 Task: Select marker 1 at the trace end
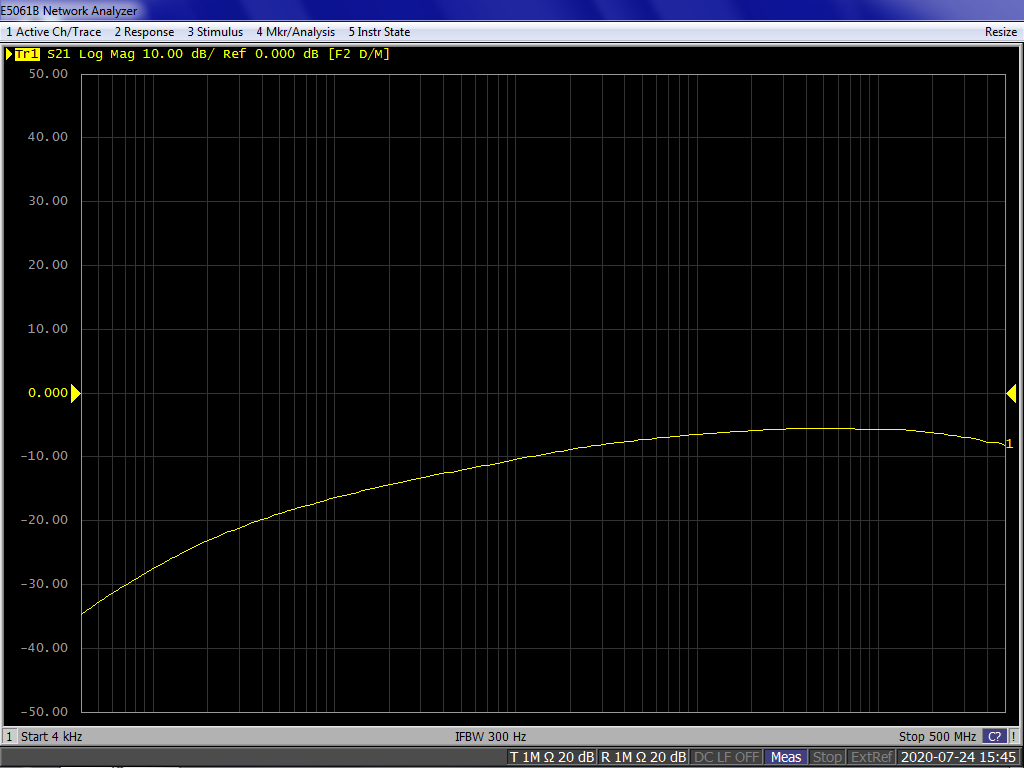click(1009, 444)
